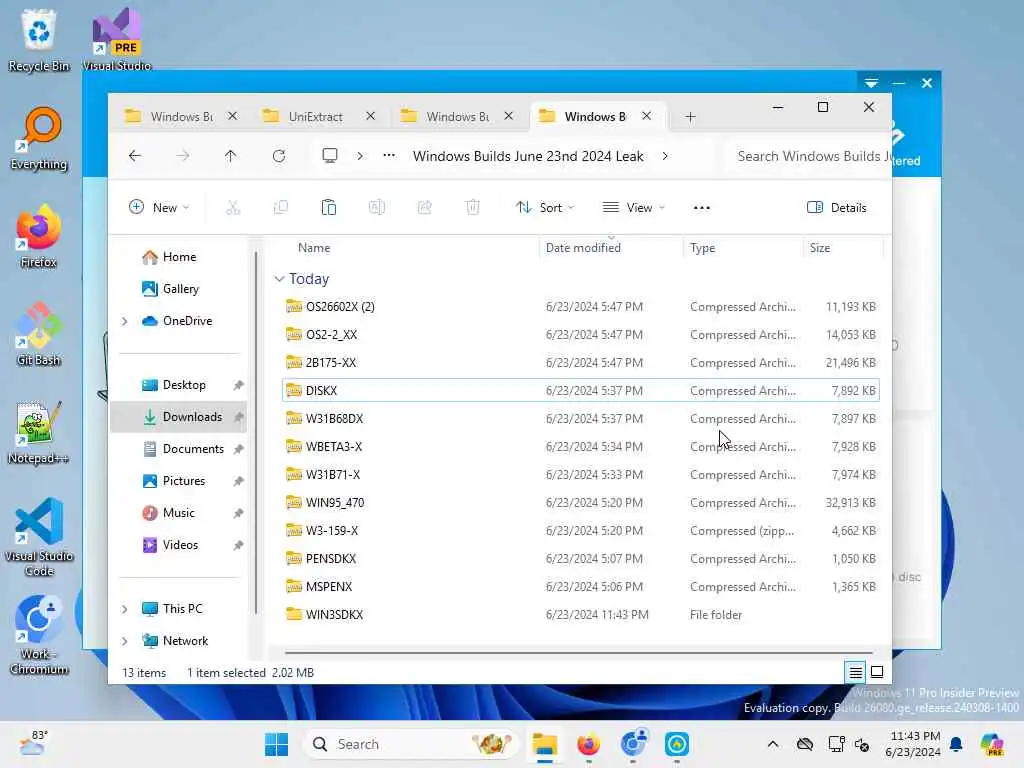1024x768 pixels.
Task: Select the MSPENX archive
Action: (x=581, y=586)
